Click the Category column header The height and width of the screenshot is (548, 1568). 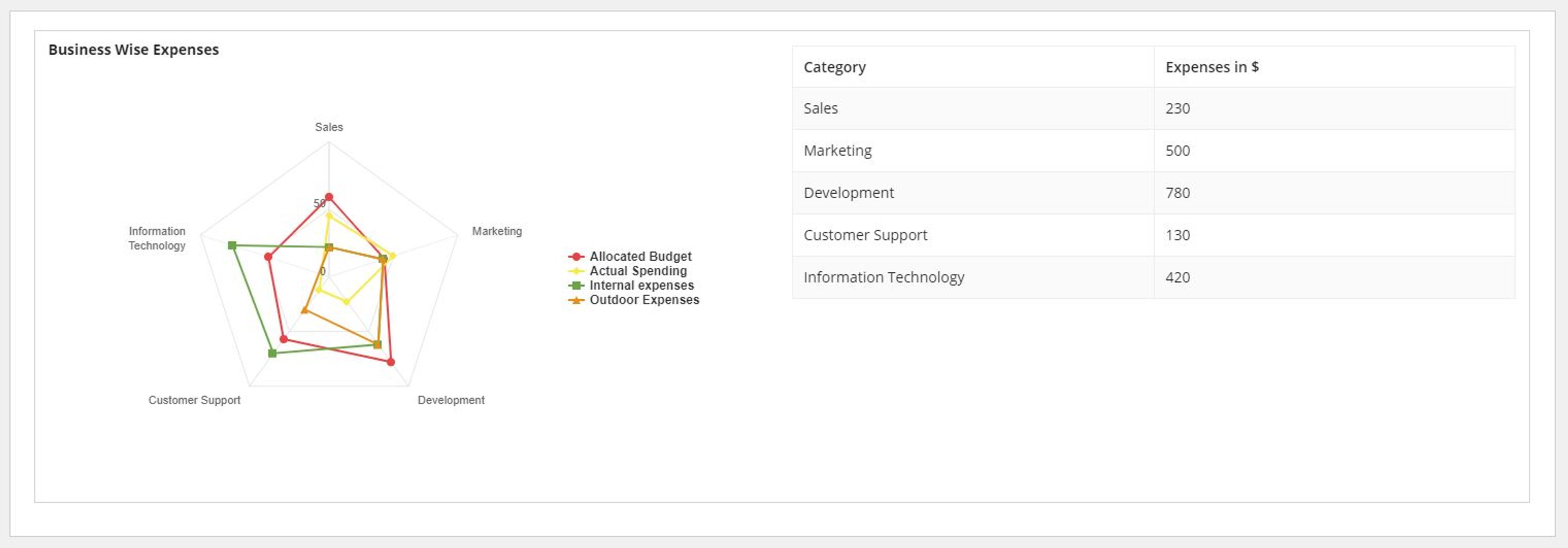pos(973,67)
